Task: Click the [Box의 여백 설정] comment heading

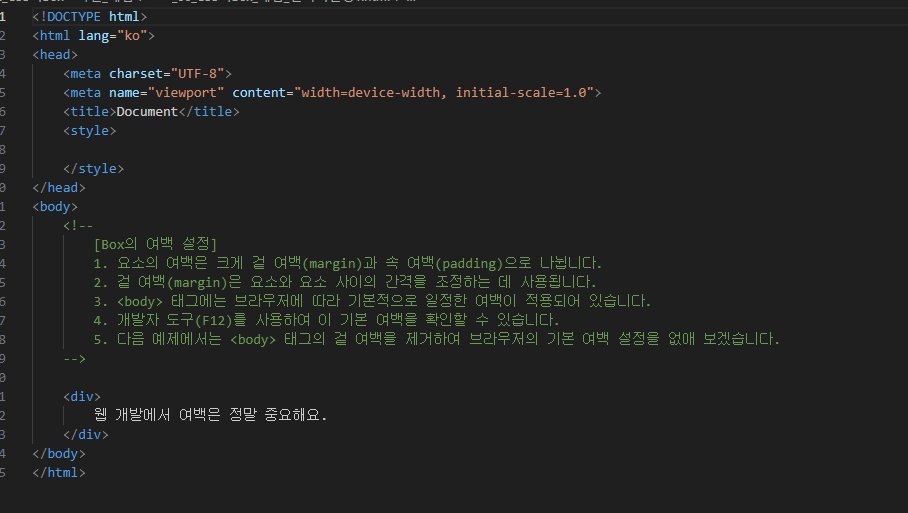Action: [155, 244]
